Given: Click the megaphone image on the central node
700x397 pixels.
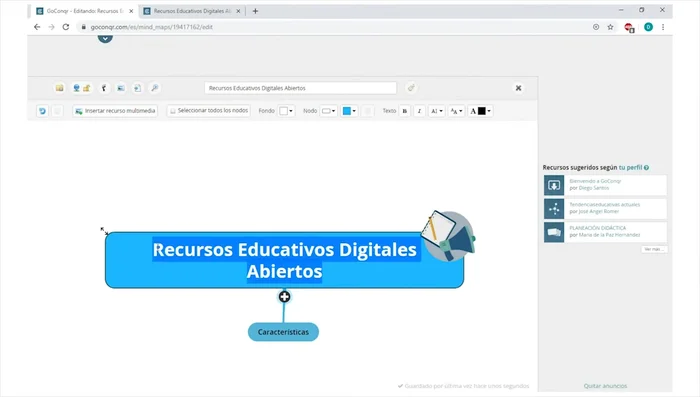Looking at the screenshot, I should 448,236.
